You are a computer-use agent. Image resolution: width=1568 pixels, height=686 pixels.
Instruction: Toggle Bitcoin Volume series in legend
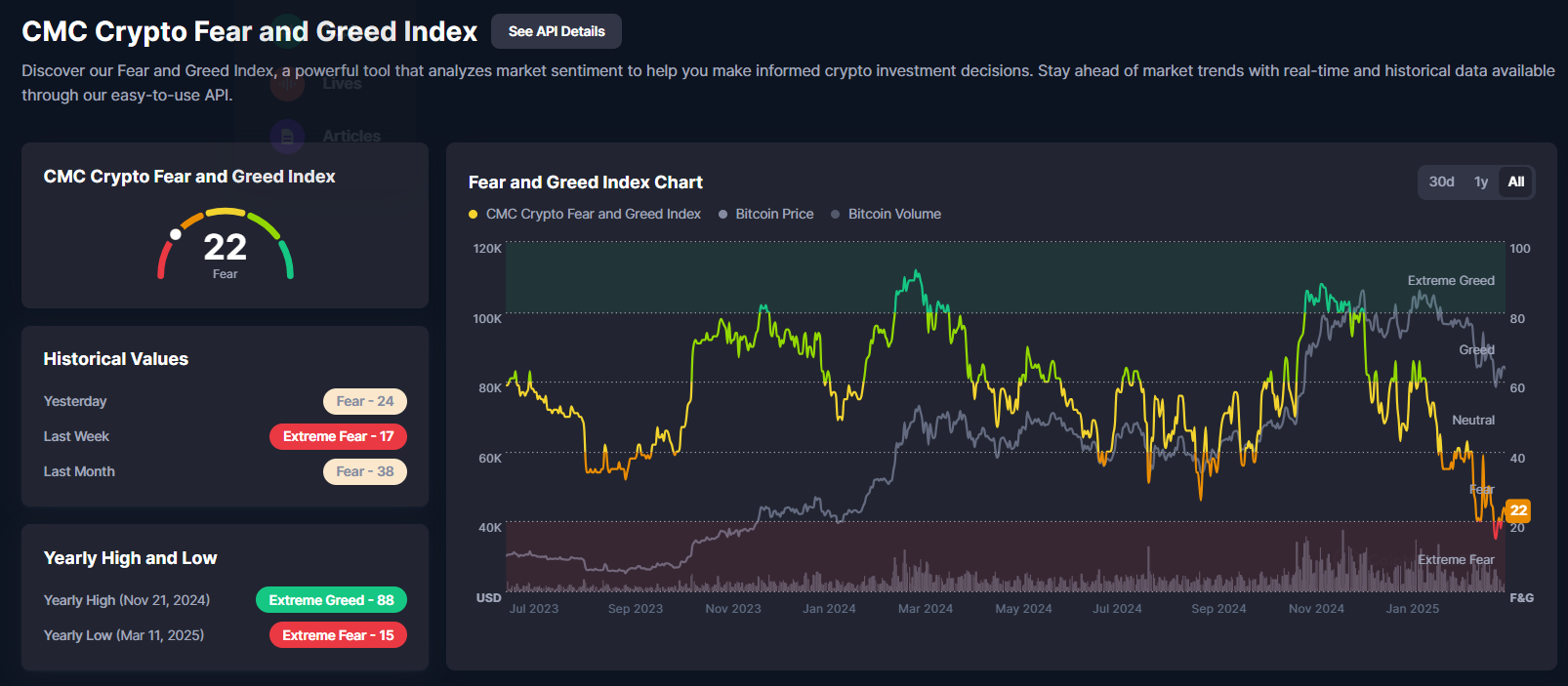pos(886,214)
